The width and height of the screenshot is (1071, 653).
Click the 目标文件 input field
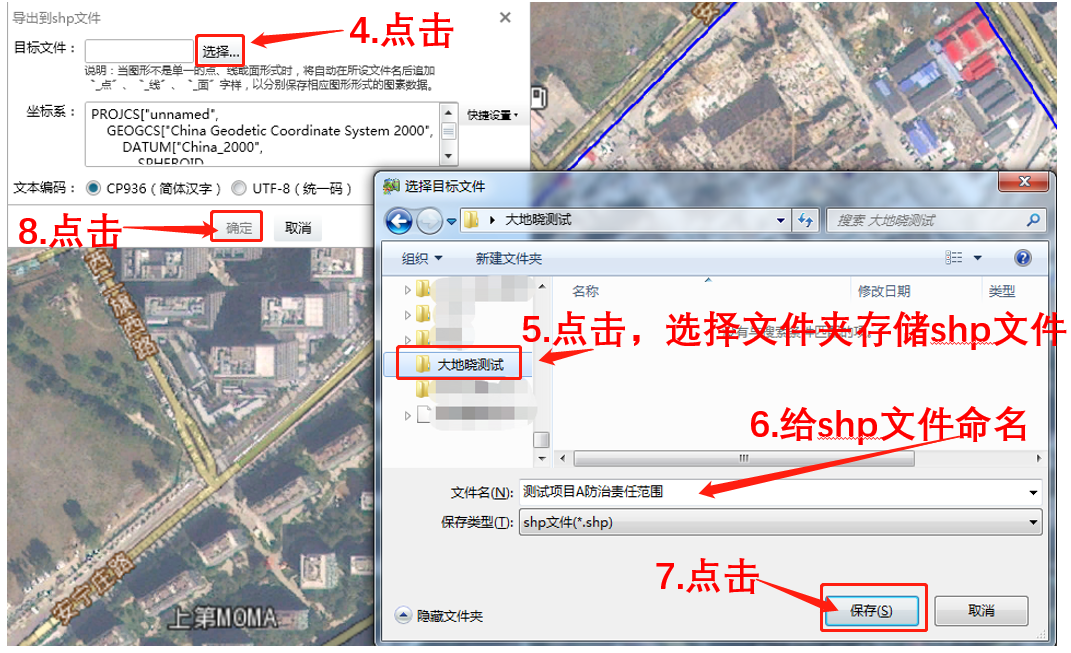coord(139,51)
